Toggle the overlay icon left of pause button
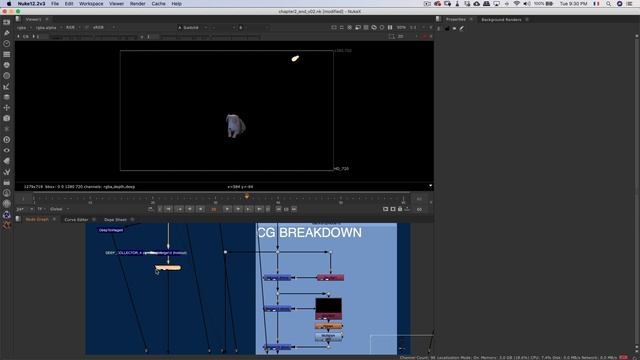The image size is (640, 360). point(382,27)
